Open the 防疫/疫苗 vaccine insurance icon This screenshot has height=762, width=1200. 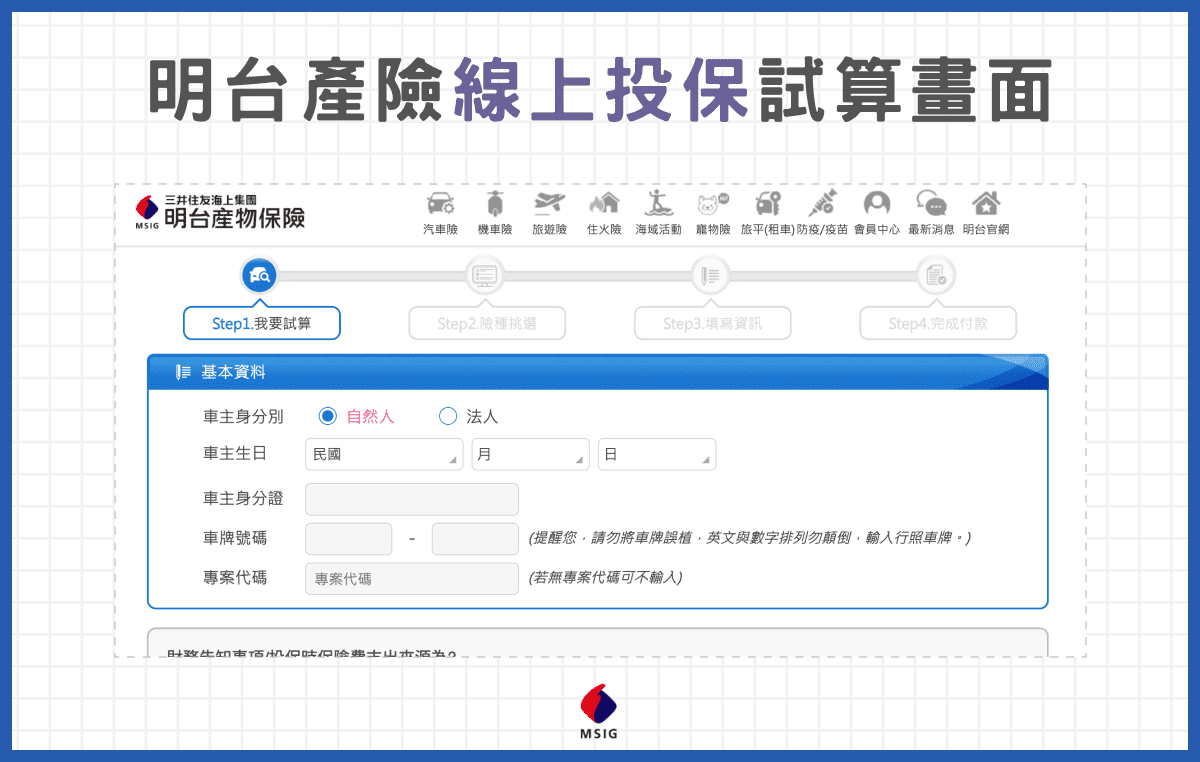pyautogui.click(x=822, y=203)
